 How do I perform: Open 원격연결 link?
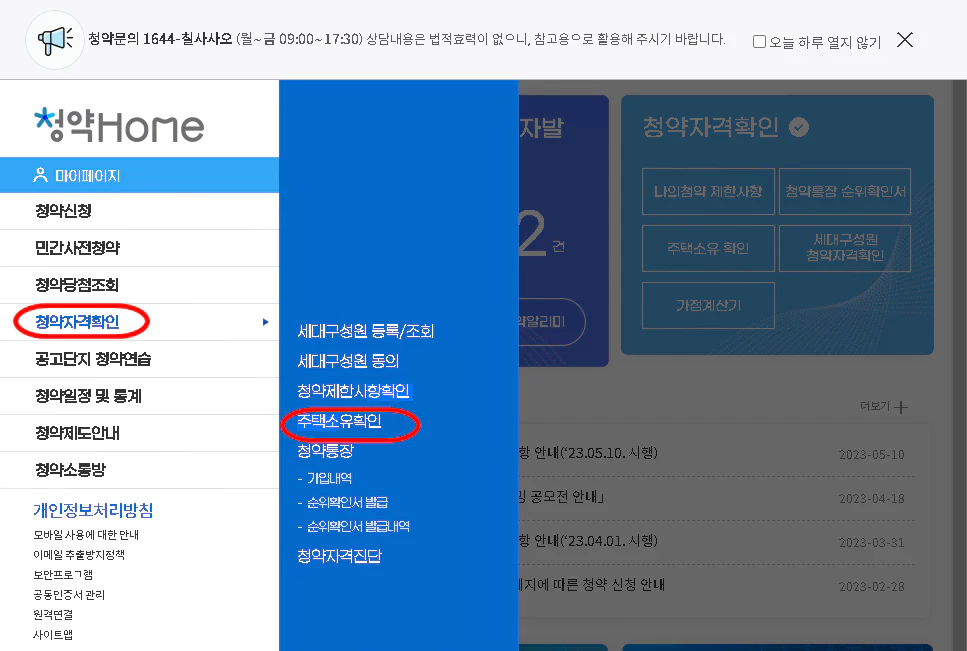coord(53,615)
